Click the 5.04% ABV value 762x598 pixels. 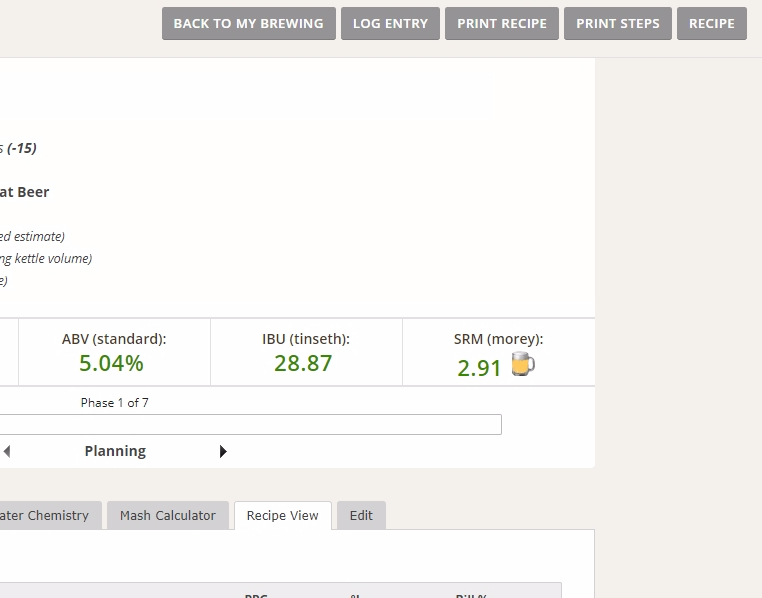(111, 363)
